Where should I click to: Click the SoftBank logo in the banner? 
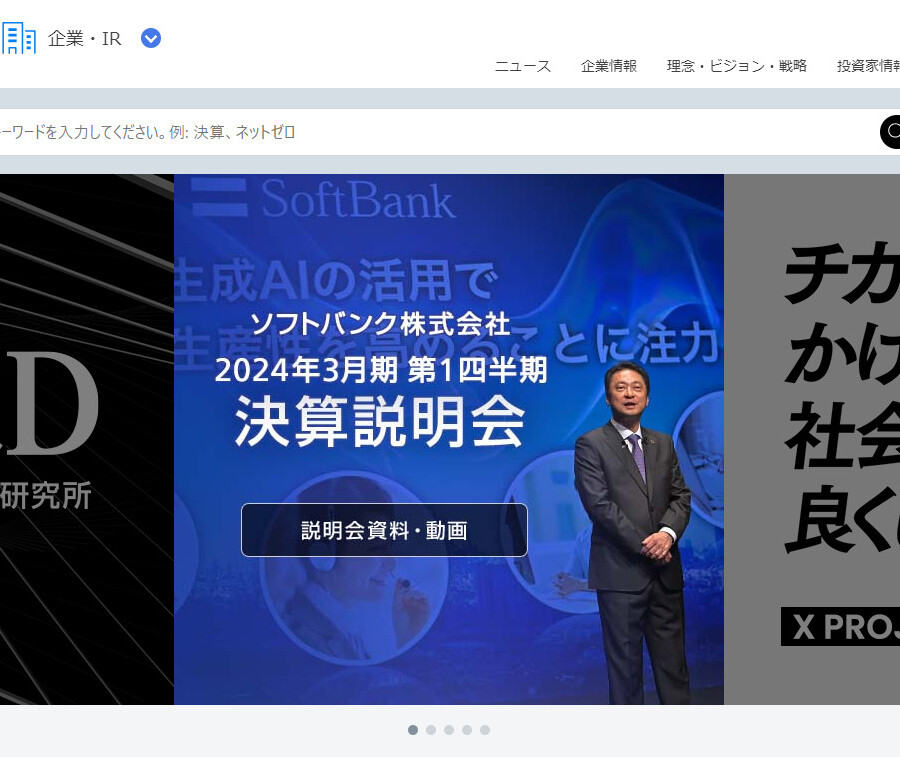coord(323,199)
